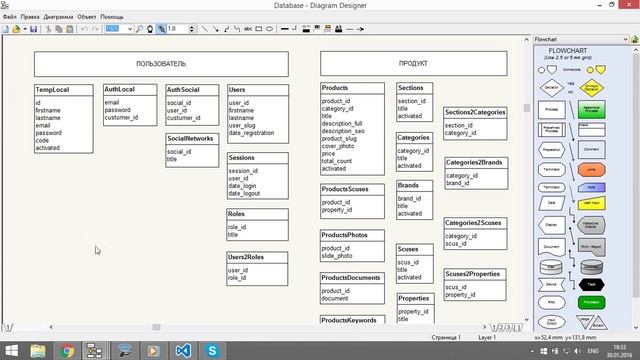Pick the Document shape in palette
Viewport: 640px width, 360px height.
point(551,247)
